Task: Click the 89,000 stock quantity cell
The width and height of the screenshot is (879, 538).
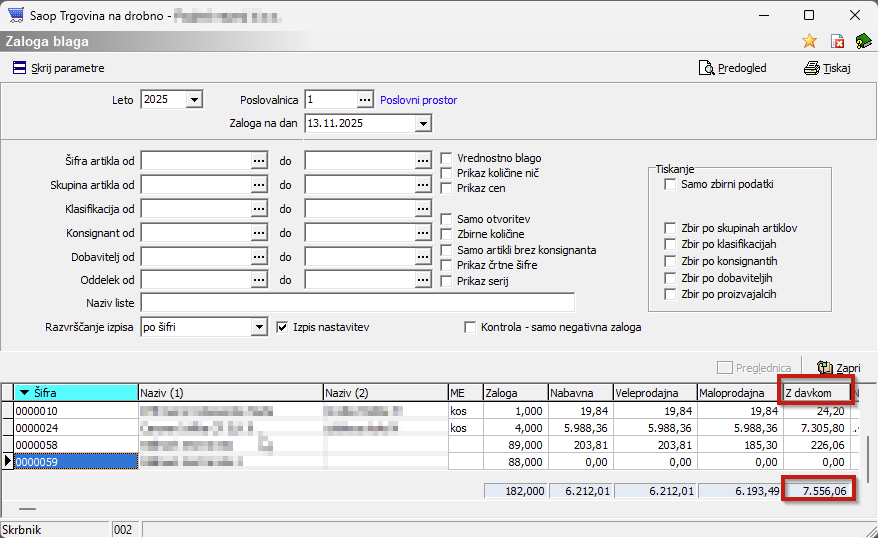Action: [x=515, y=445]
